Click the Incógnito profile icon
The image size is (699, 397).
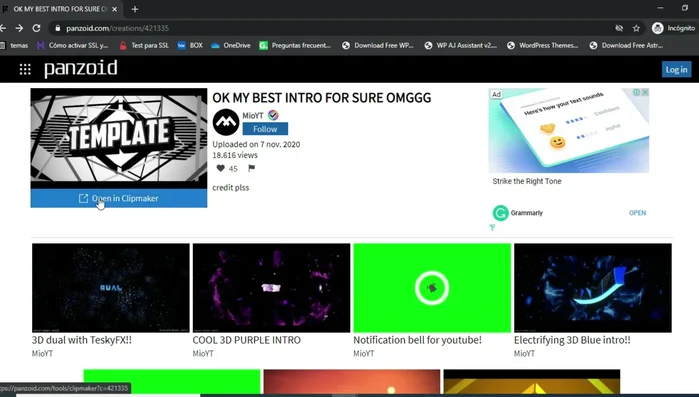click(658, 28)
